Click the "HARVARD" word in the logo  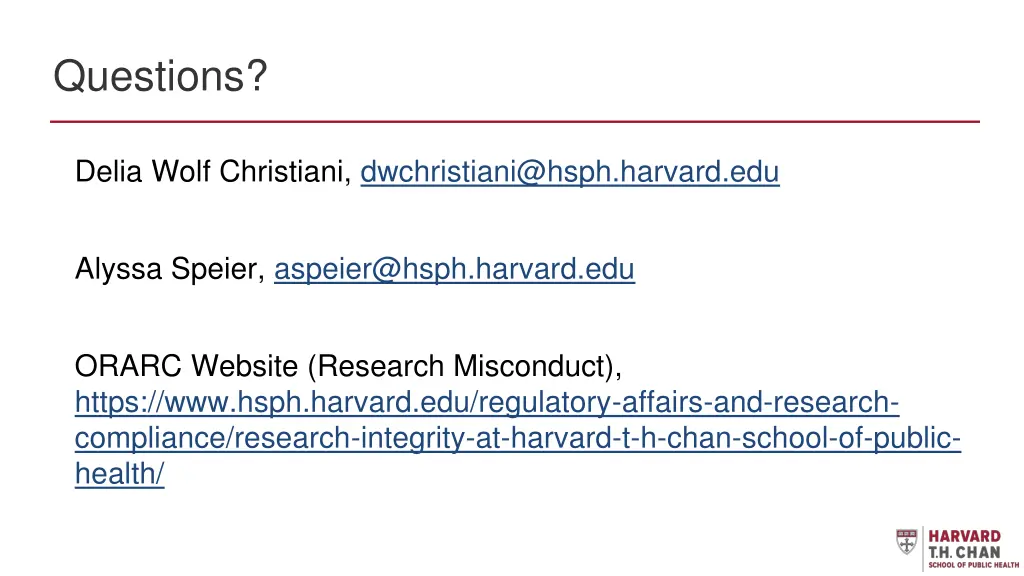coord(965,537)
